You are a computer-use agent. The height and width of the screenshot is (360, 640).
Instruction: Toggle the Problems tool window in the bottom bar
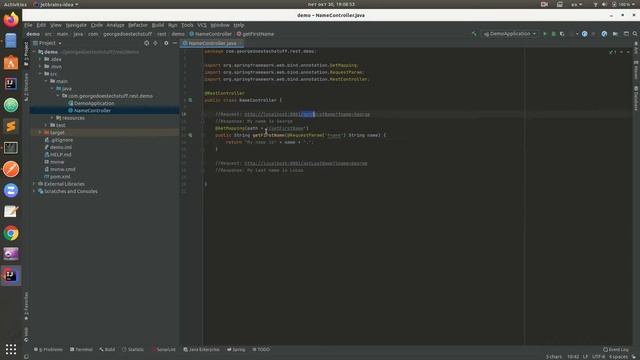49,349
